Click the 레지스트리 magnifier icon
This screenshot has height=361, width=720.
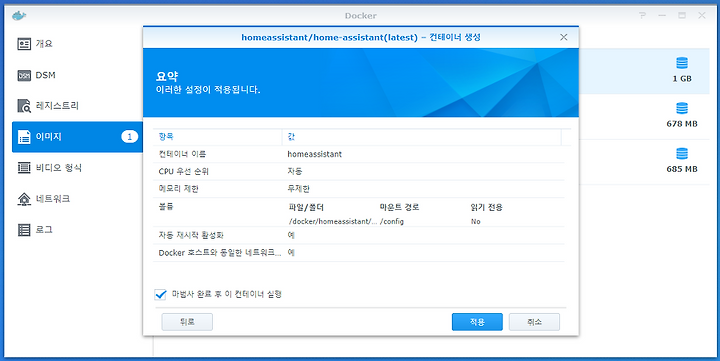[x=24, y=106]
